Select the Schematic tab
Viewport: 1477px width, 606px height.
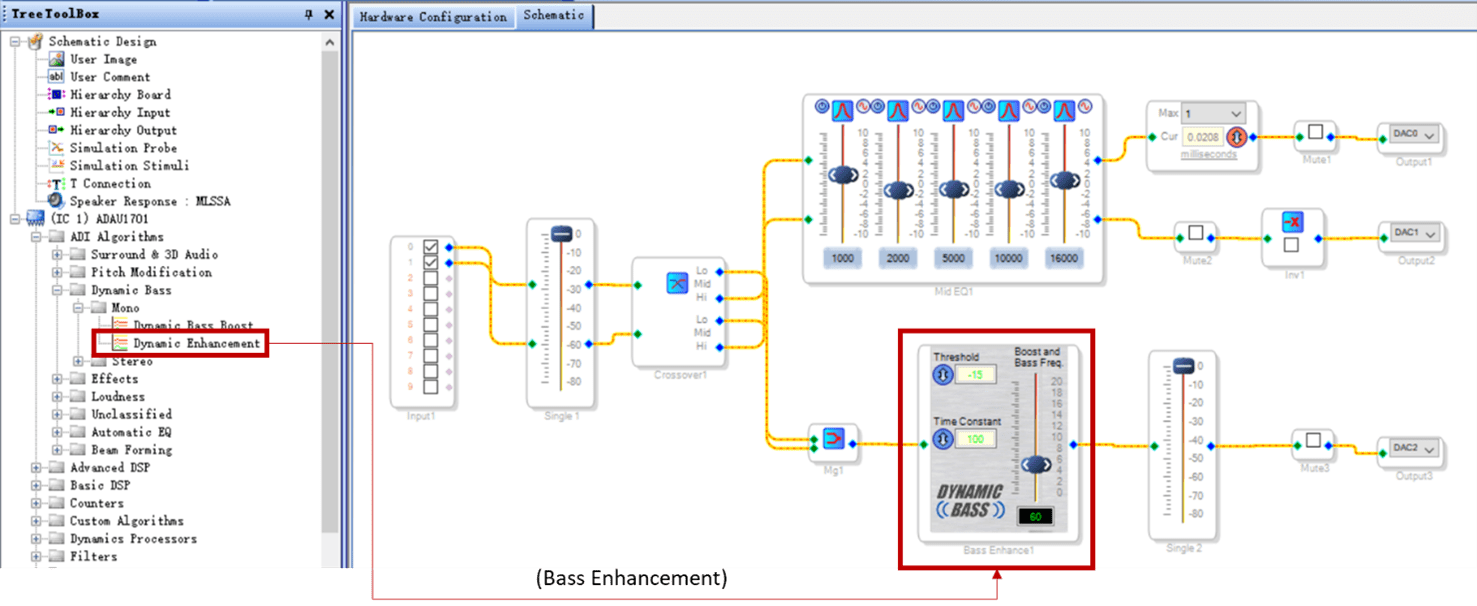553,16
